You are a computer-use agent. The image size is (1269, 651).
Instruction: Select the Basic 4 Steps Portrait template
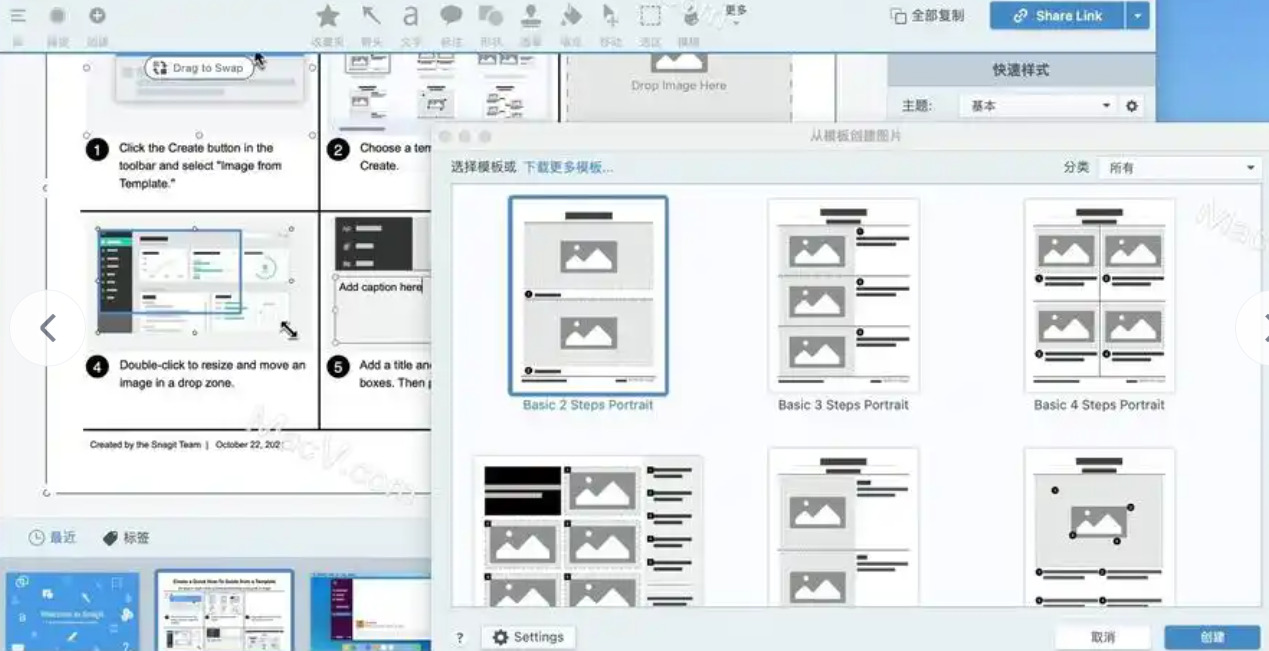pyautogui.click(x=1099, y=295)
